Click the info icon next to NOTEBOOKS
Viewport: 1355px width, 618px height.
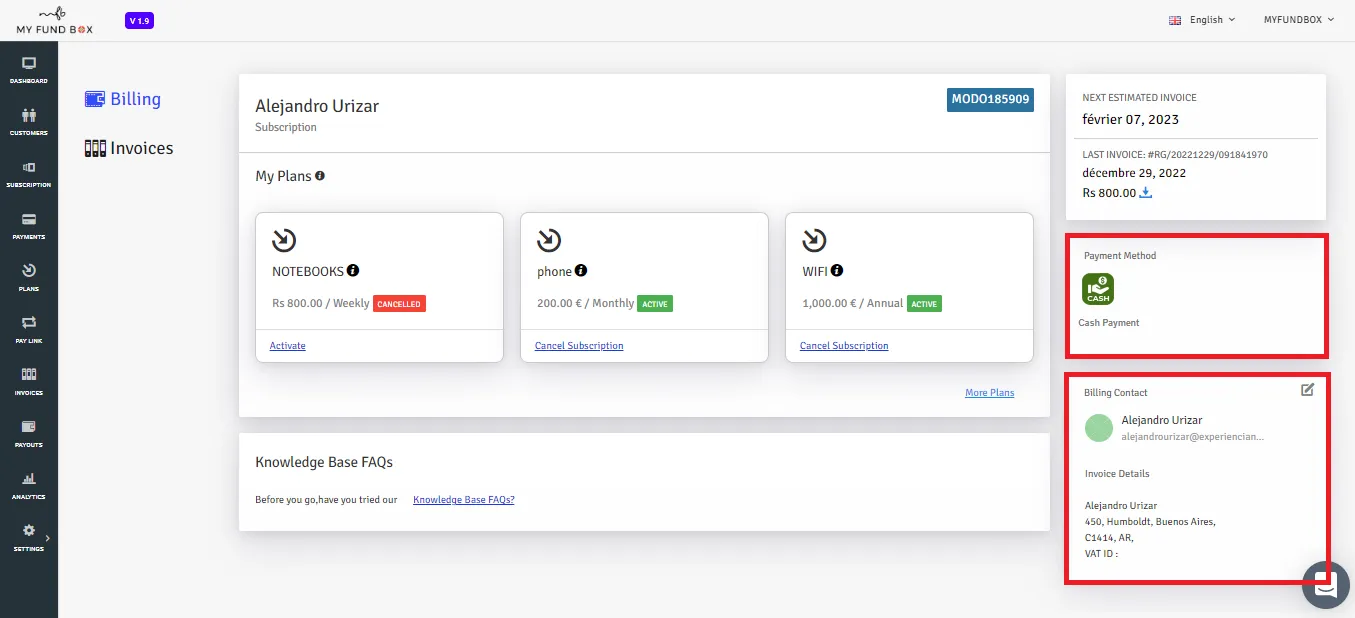pyautogui.click(x=353, y=271)
